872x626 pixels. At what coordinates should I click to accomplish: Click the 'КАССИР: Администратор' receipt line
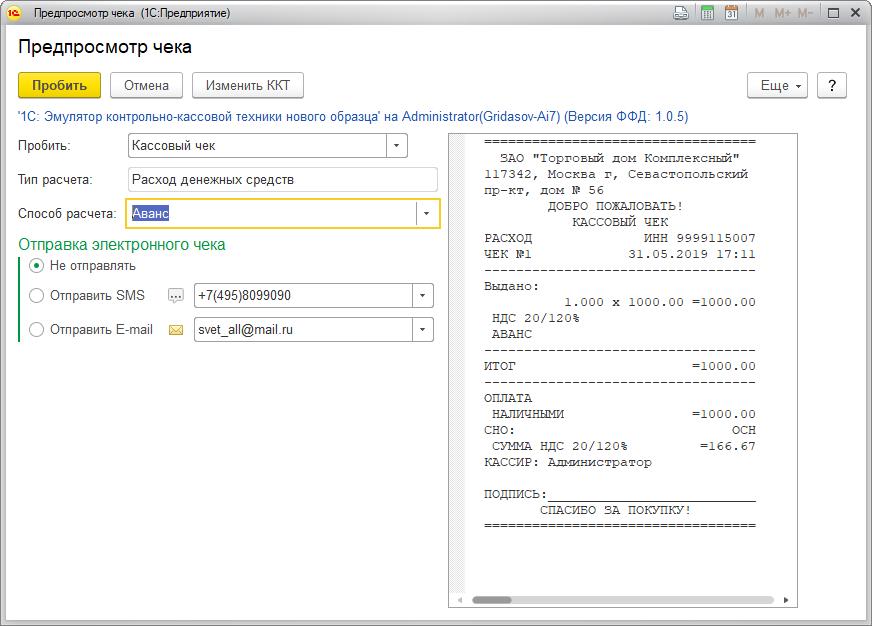tap(568, 463)
